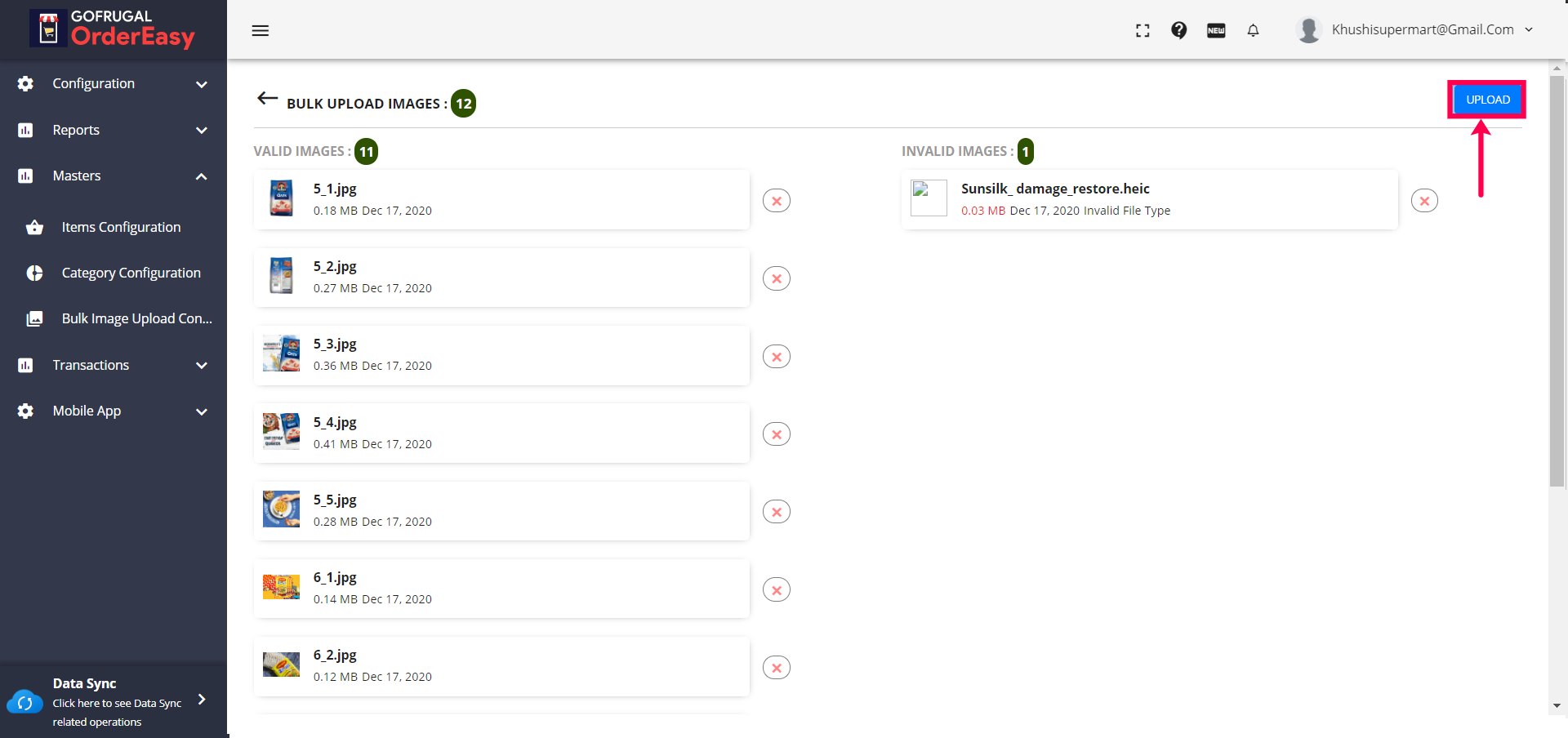Image resolution: width=1568 pixels, height=738 pixels.
Task: Click the Data Sync cloud icon
Action: pyautogui.click(x=24, y=702)
